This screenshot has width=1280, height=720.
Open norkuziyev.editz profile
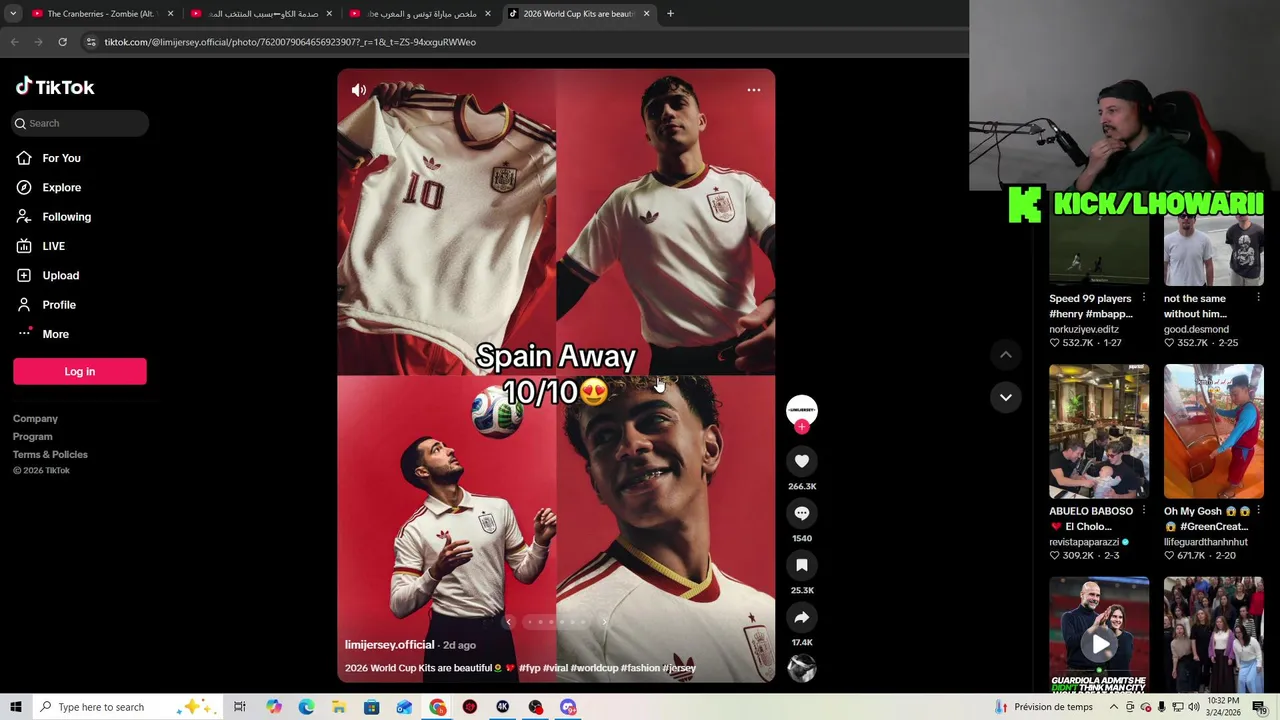point(1084,329)
